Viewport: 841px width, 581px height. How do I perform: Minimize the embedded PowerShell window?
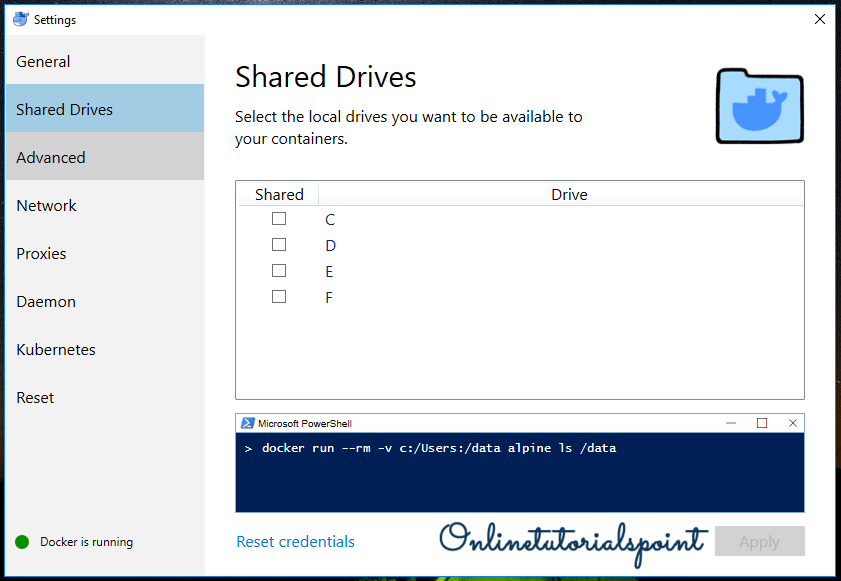tap(731, 423)
